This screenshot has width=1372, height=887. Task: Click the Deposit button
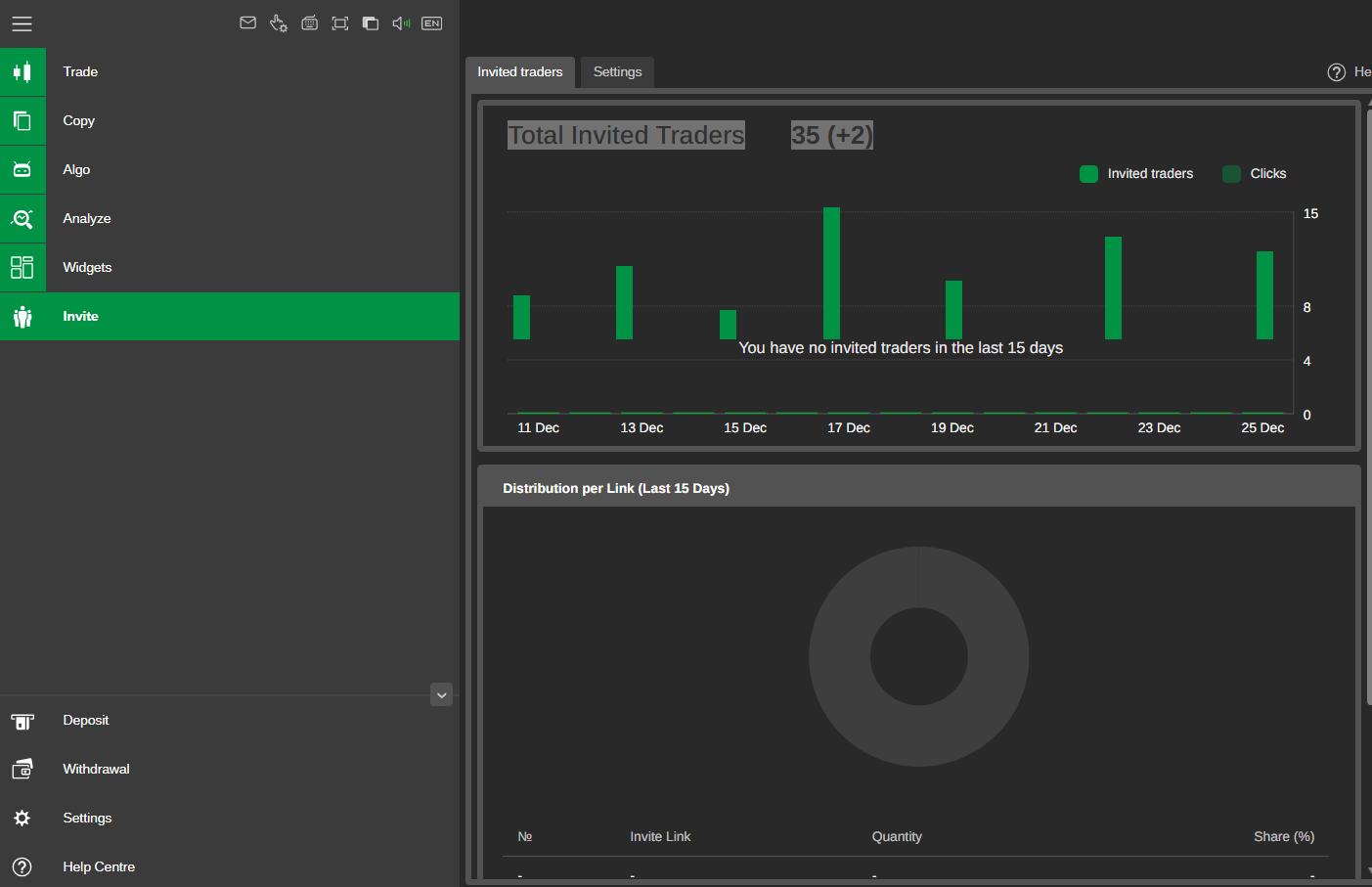pyautogui.click(x=86, y=721)
